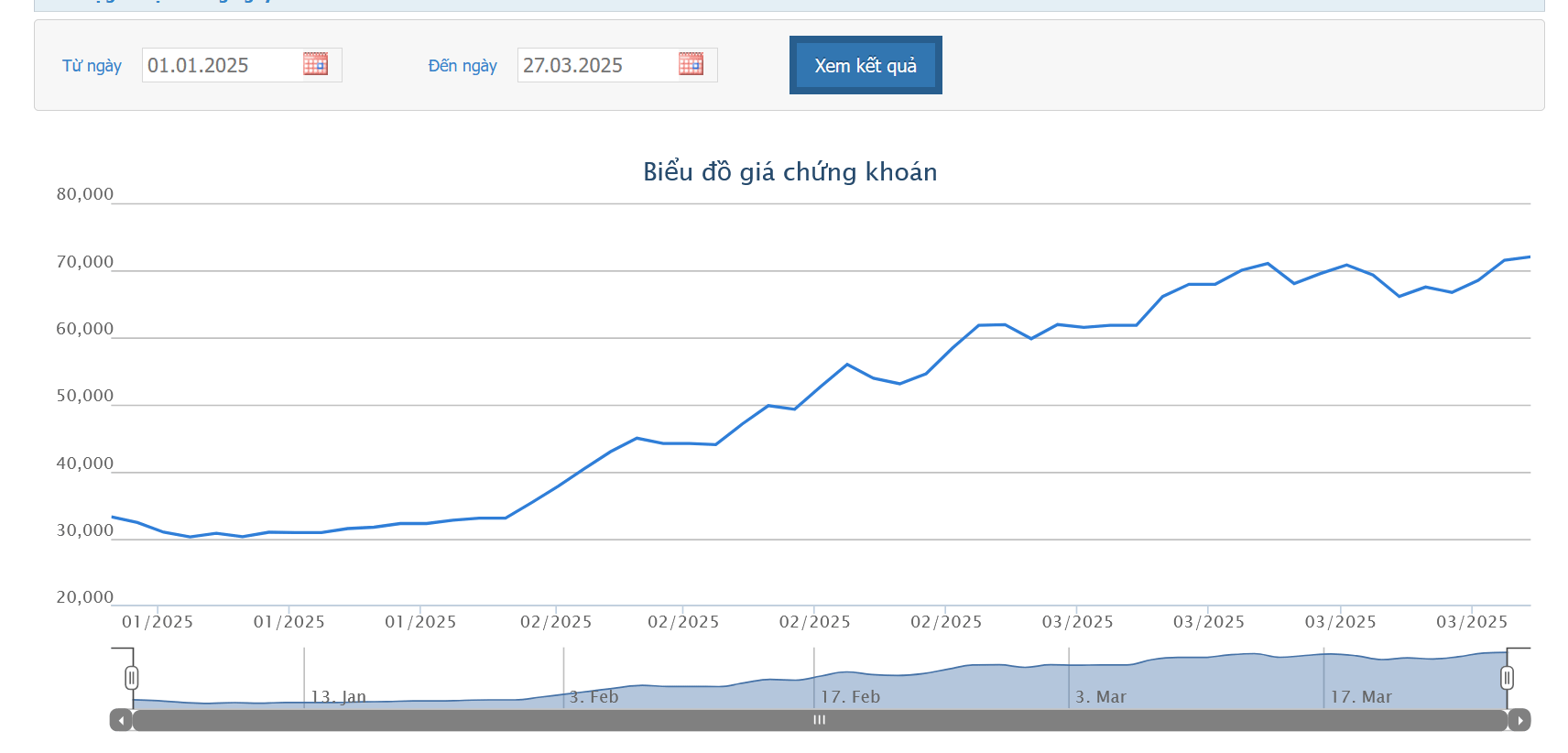This screenshot has height=753, width=1568.
Task: Click the left navigator range handle
Action: (132, 678)
